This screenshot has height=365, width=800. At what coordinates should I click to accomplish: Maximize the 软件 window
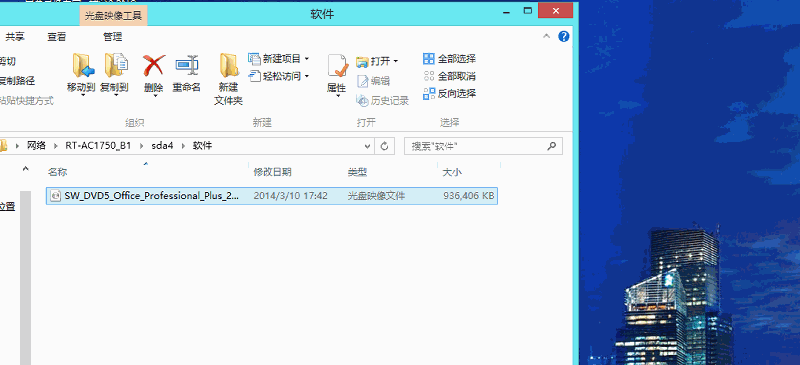(x=528, y=10)
